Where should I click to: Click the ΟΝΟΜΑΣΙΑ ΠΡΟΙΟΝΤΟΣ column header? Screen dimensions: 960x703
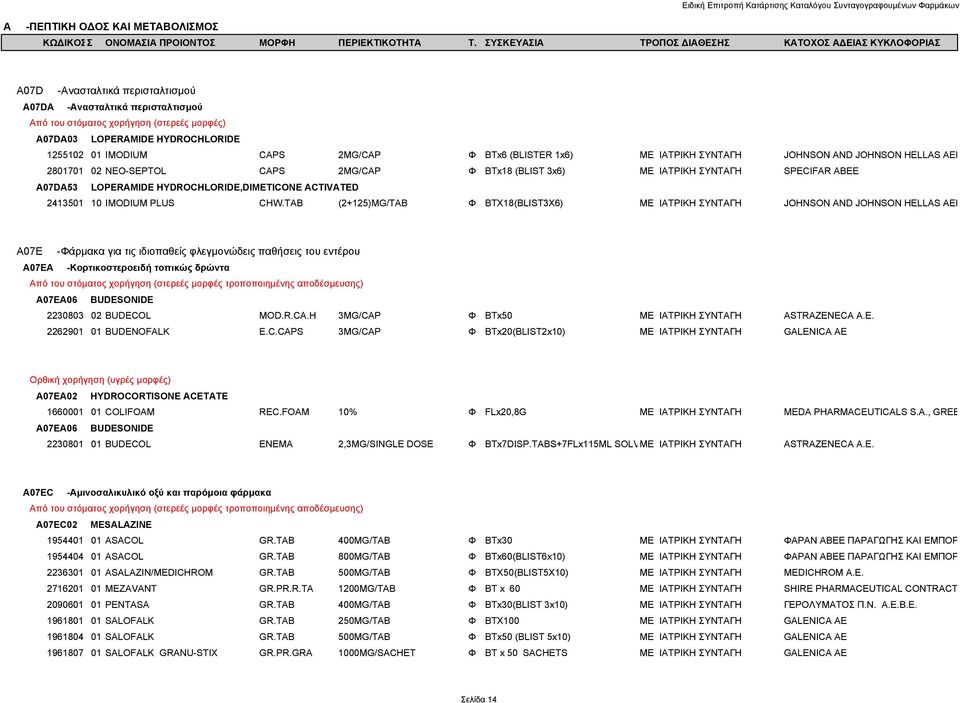tap(160, 43)
